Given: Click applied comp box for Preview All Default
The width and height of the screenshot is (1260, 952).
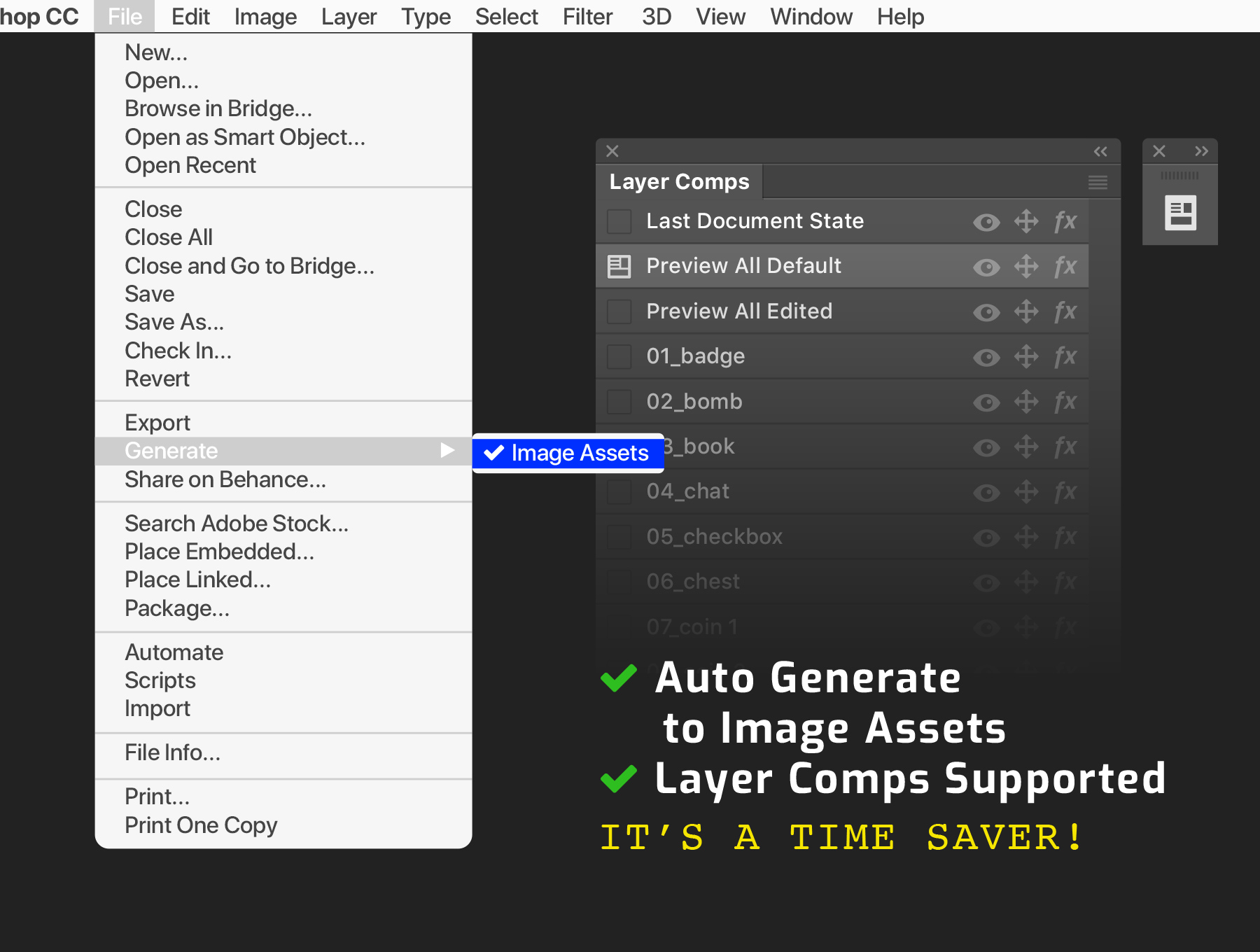Looking at the screenshot, I should click(x=619, y=266).
